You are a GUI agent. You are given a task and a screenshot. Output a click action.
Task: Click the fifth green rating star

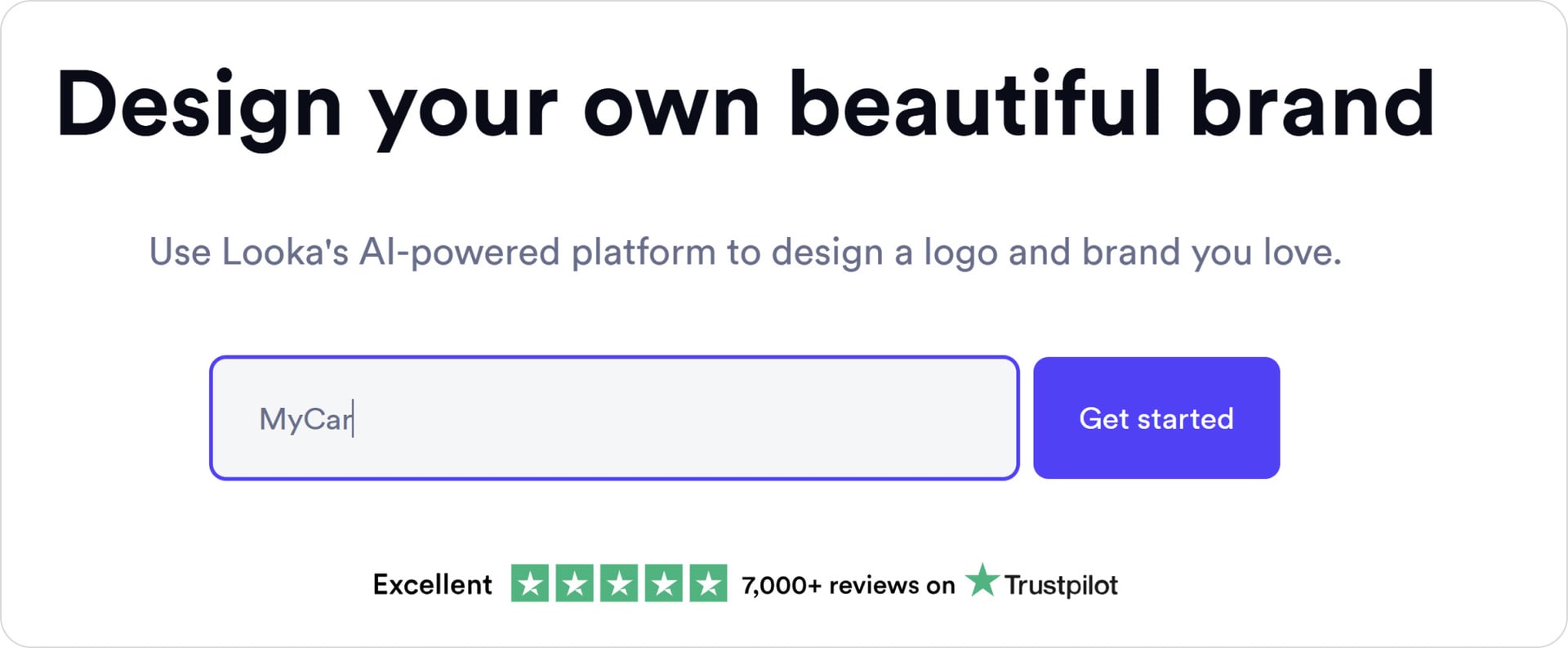coord(708,583)
